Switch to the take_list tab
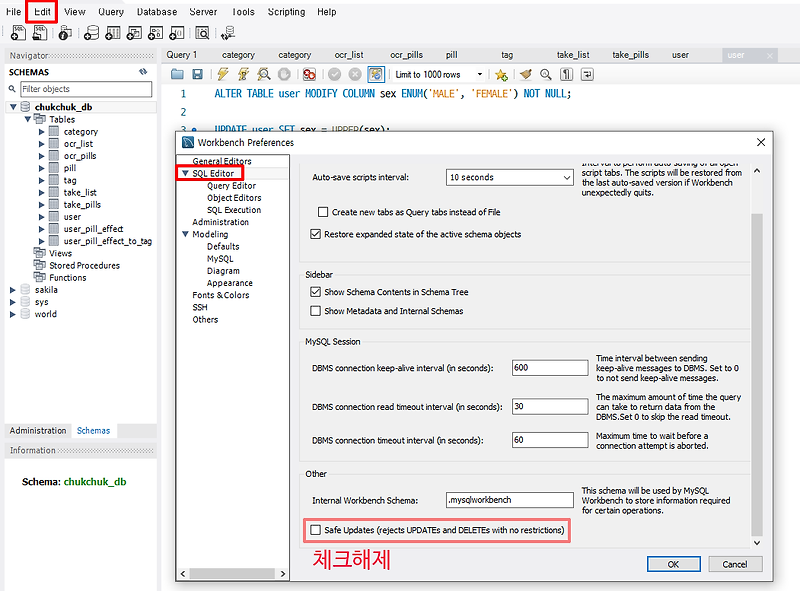This screenshot has height=591, width=800. coord(572,55)
